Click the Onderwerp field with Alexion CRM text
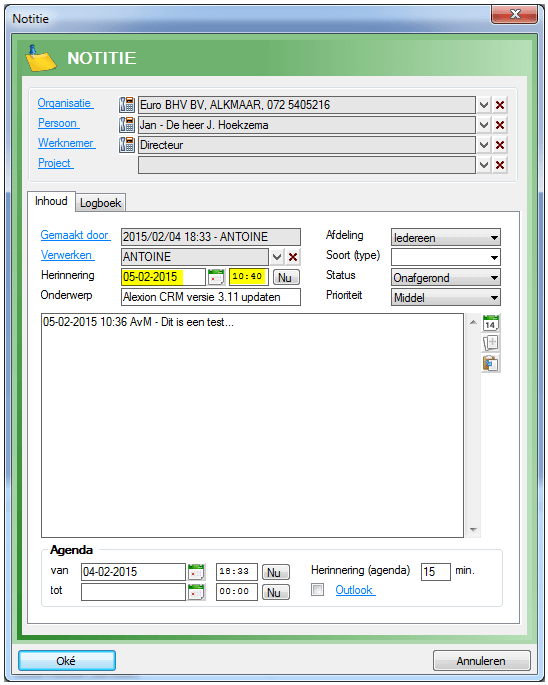 click(x=211, y=297)
